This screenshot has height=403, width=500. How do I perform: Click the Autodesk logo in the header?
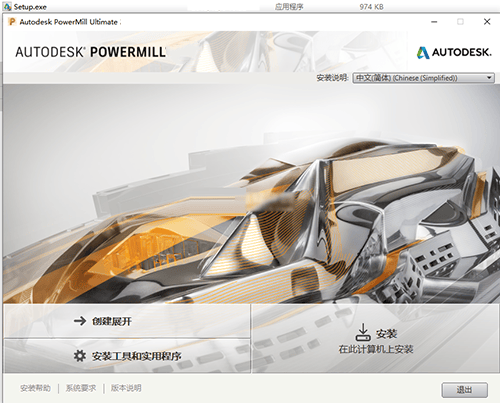click(x=454, y=52)
